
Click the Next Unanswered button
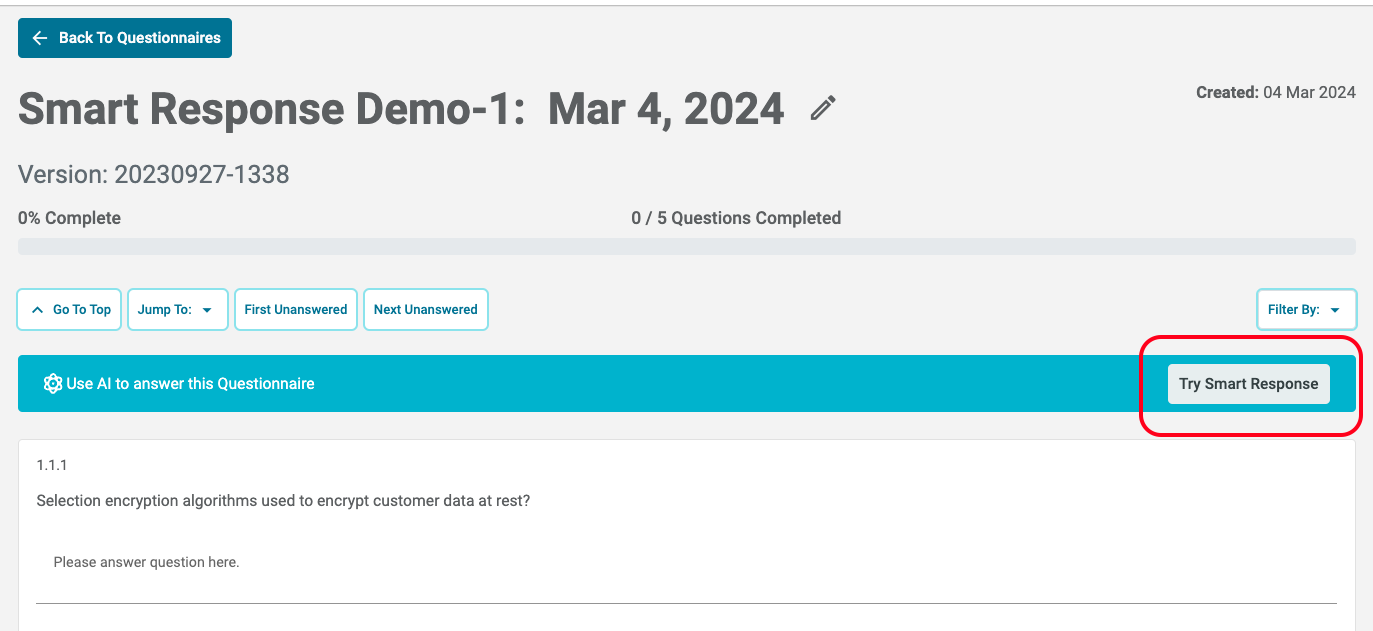[x=426, y=310]
